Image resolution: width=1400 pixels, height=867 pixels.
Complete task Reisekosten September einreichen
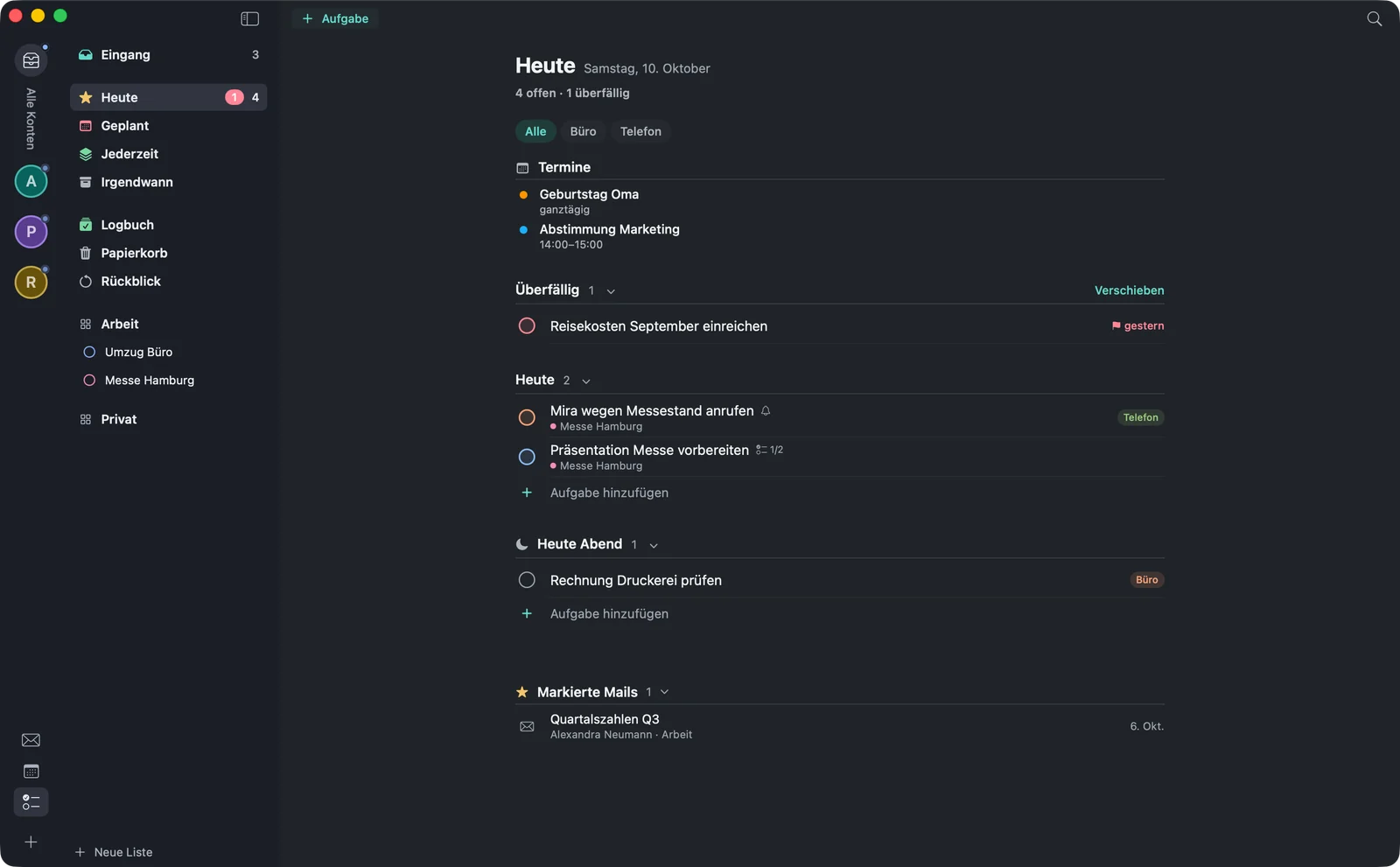527,325
